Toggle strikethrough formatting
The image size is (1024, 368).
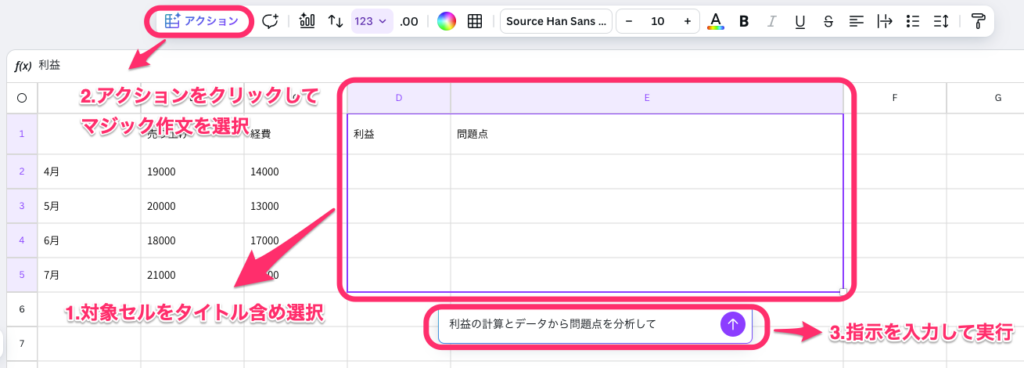[828, 21]
